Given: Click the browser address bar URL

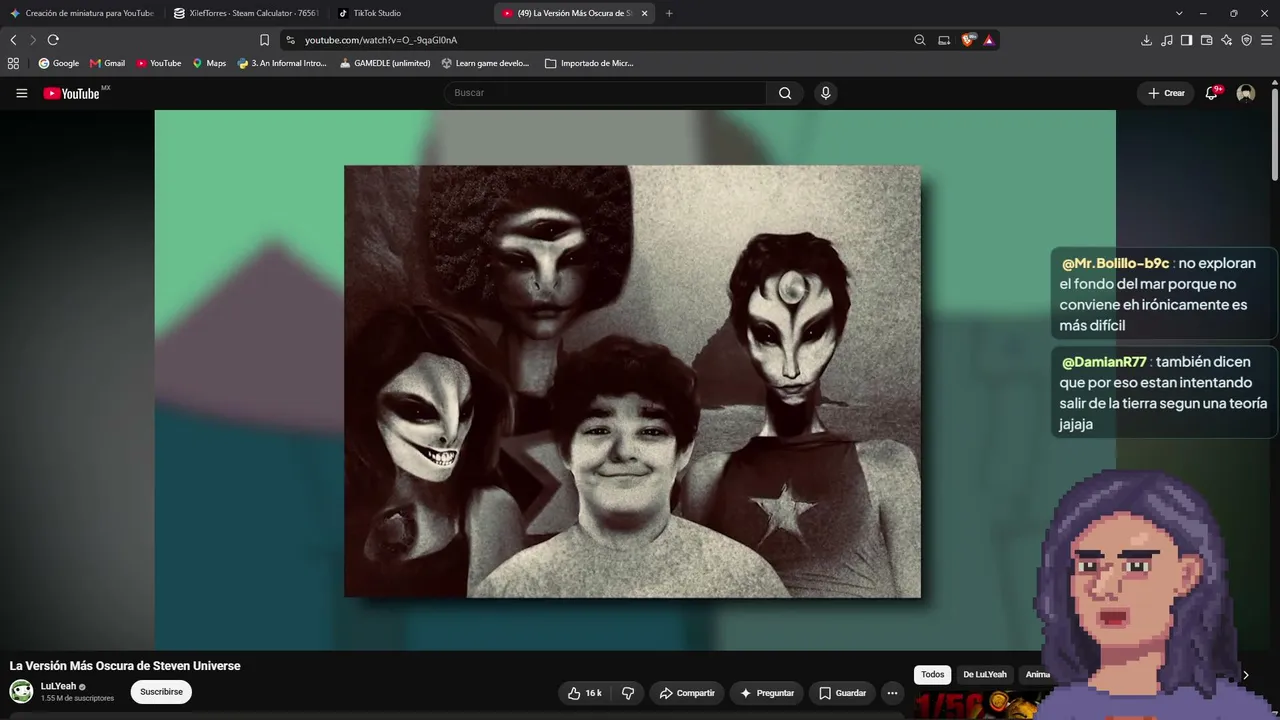Looking at the screenshot, I should point(381,40).
